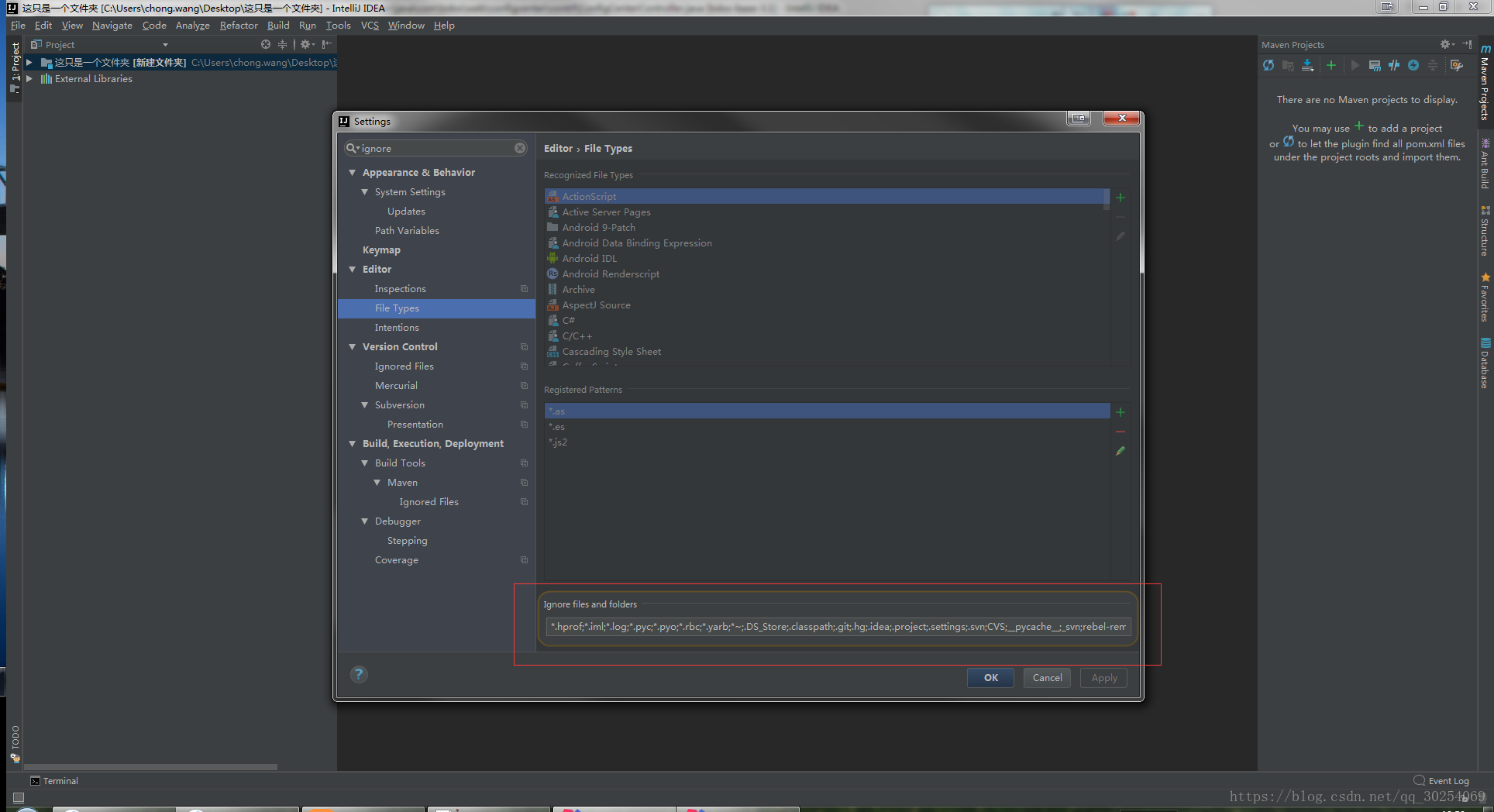Click Apply in Settings dialog
The image size is (1494, 812).
pyautogui.click(x=1104, y=677)
